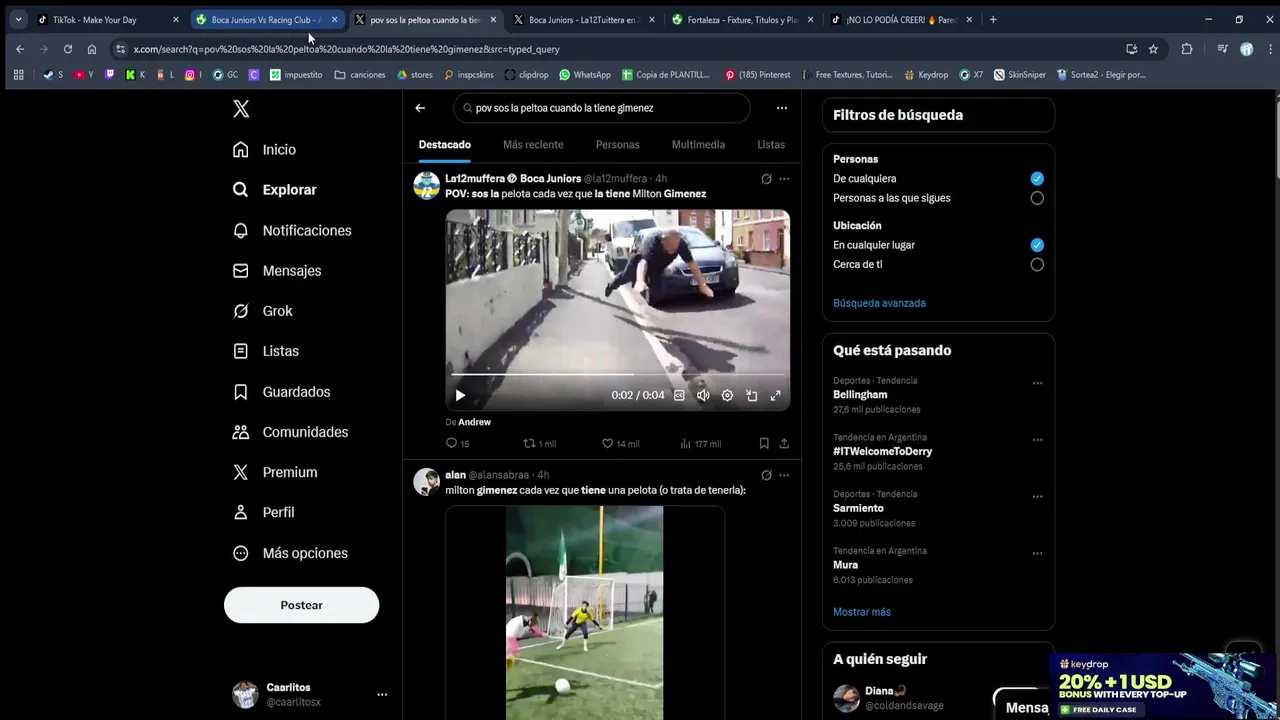Like the La12muffera tweet
The image size is (1280, 720).
pyautogui.click(x=620, y=443)
